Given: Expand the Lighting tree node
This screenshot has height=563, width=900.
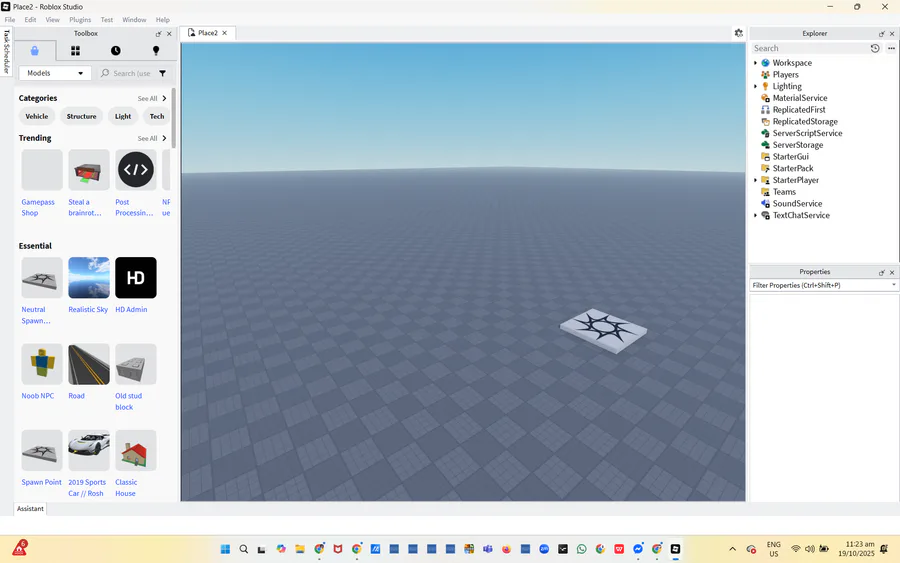Looking at the screenshot, I should tap(755, 87).
